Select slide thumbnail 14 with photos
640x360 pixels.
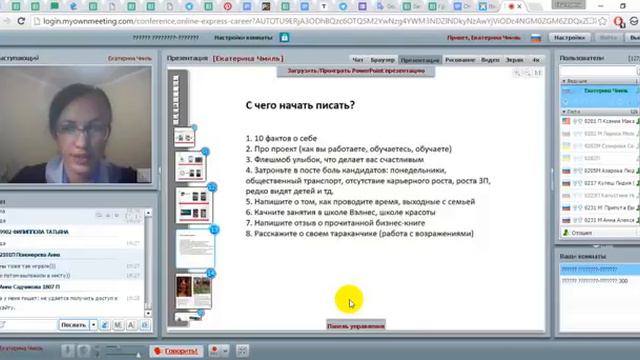pos(194,291)
